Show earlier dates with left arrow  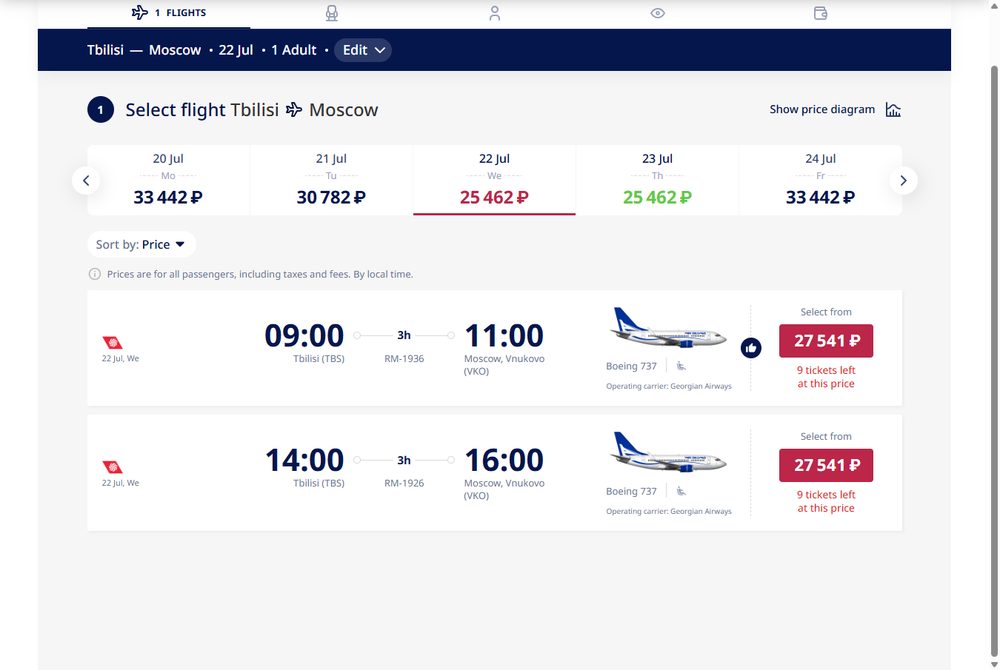tap(86, 180)
